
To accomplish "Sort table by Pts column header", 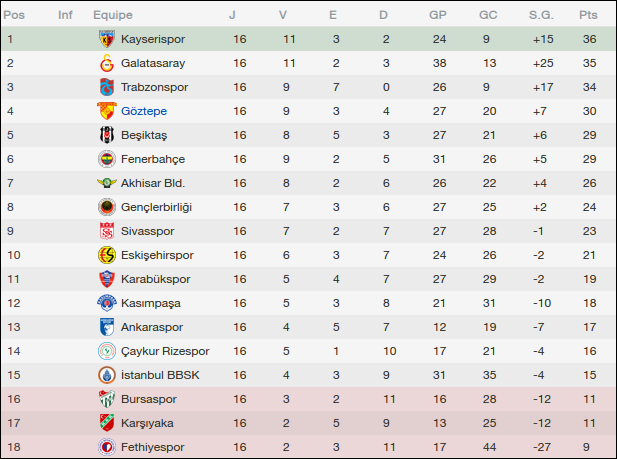I will 588,15.
